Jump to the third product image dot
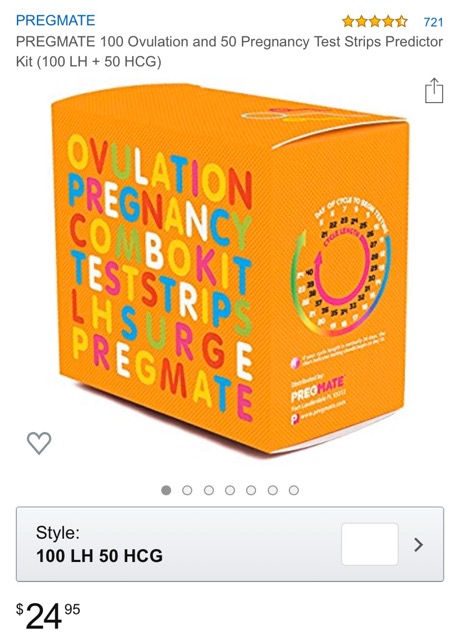460x640 pixels. coord(209,490)
